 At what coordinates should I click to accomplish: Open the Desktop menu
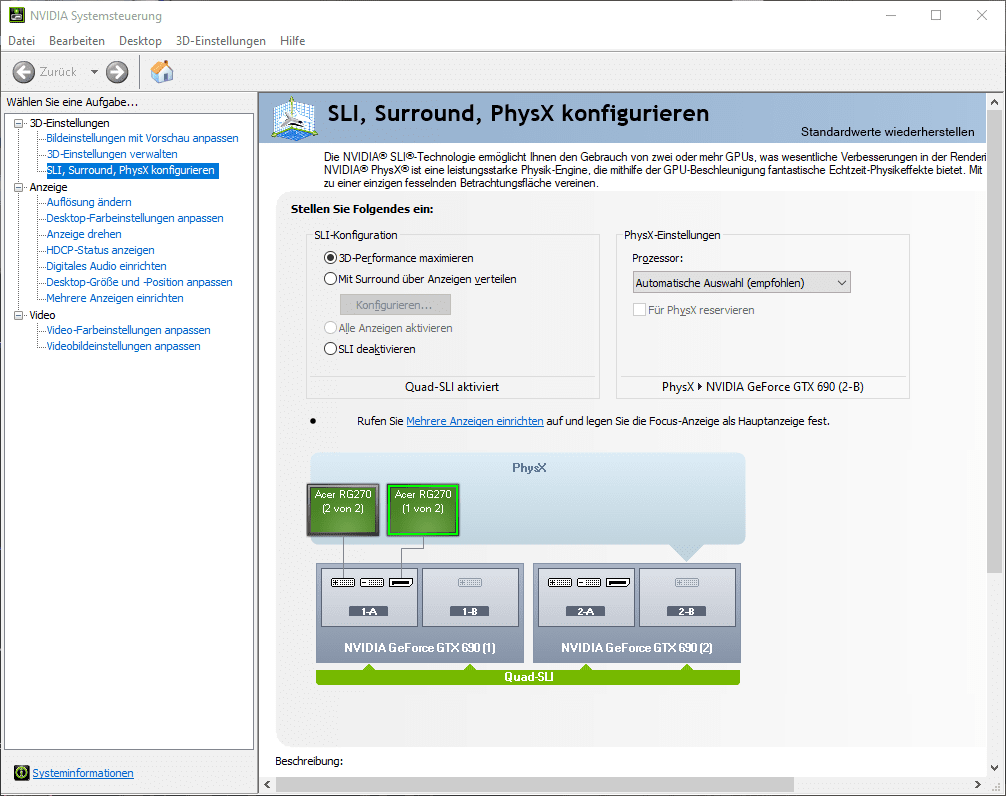(x=141, y=41)
